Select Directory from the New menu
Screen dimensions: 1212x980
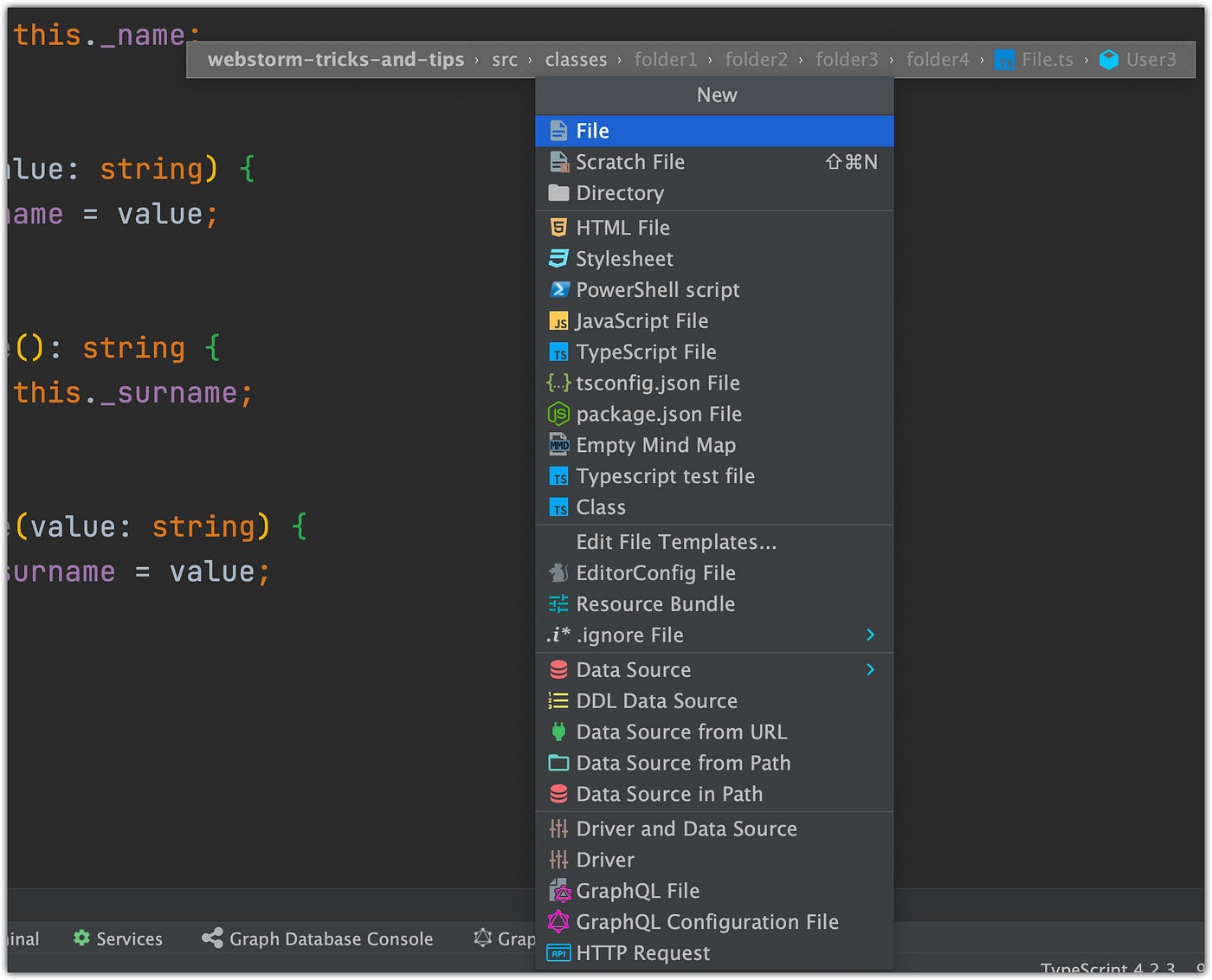pyautogui.click(x=620, y=192)
